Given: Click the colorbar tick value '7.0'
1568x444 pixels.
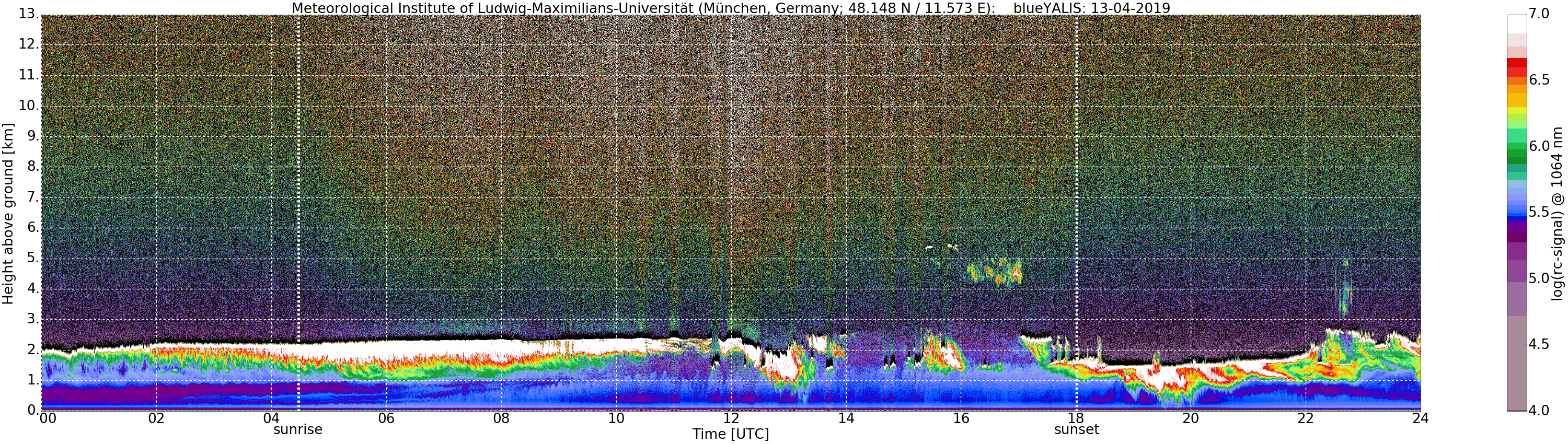Looking at the screenshot, I should point(1539,14).
